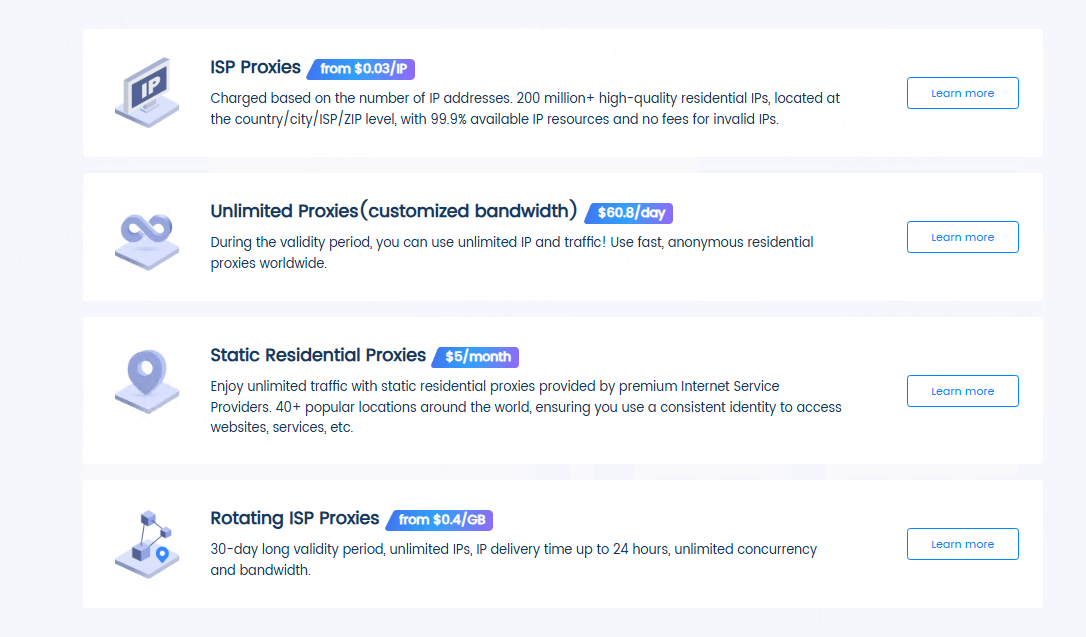The height and width of the screenshot is (637, 1086).
Task: Click the ISP Proxies description text
Action: pyautogui.click(x=525, y=109)
